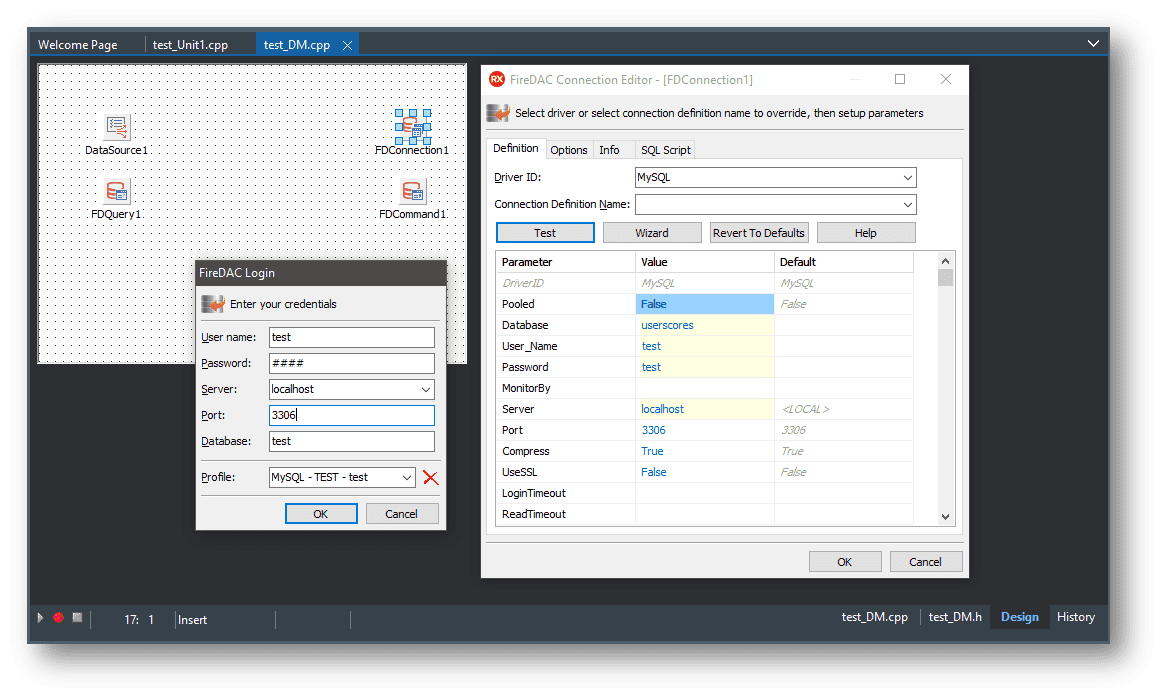Click the Test button

pos(545,233)
